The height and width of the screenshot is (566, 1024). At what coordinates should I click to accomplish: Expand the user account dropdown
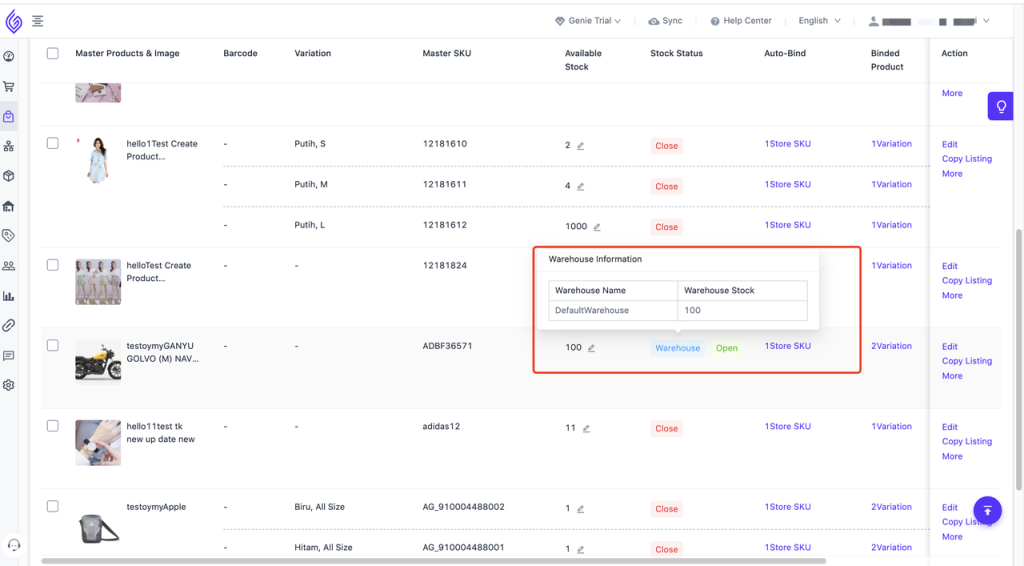pyautogui.click(x=929, y=21)
